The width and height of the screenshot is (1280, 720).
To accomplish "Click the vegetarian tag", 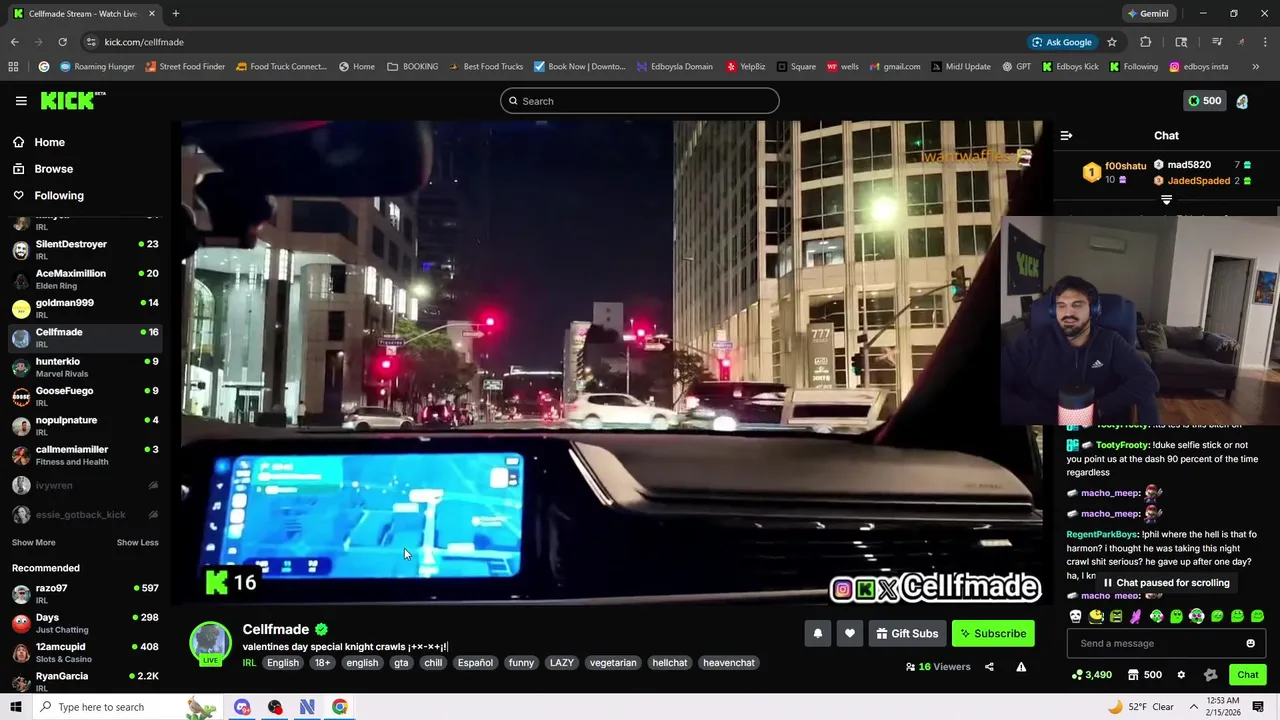I will coord(613,663).
